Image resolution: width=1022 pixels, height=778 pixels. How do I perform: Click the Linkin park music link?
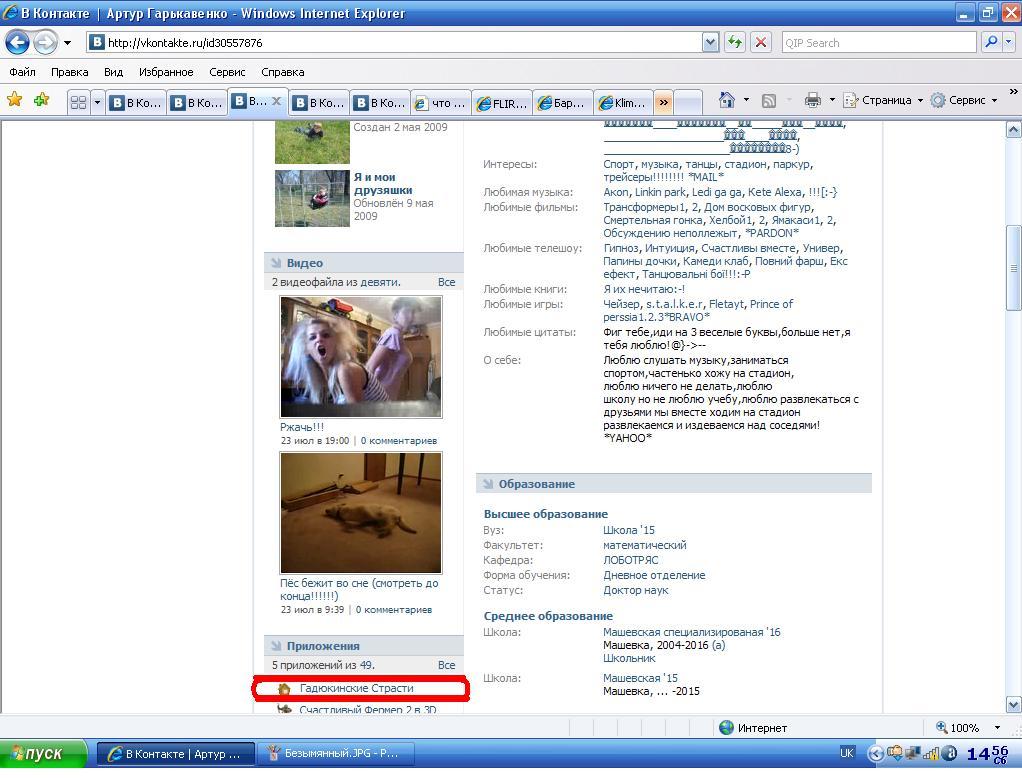[x=660, y=192]
